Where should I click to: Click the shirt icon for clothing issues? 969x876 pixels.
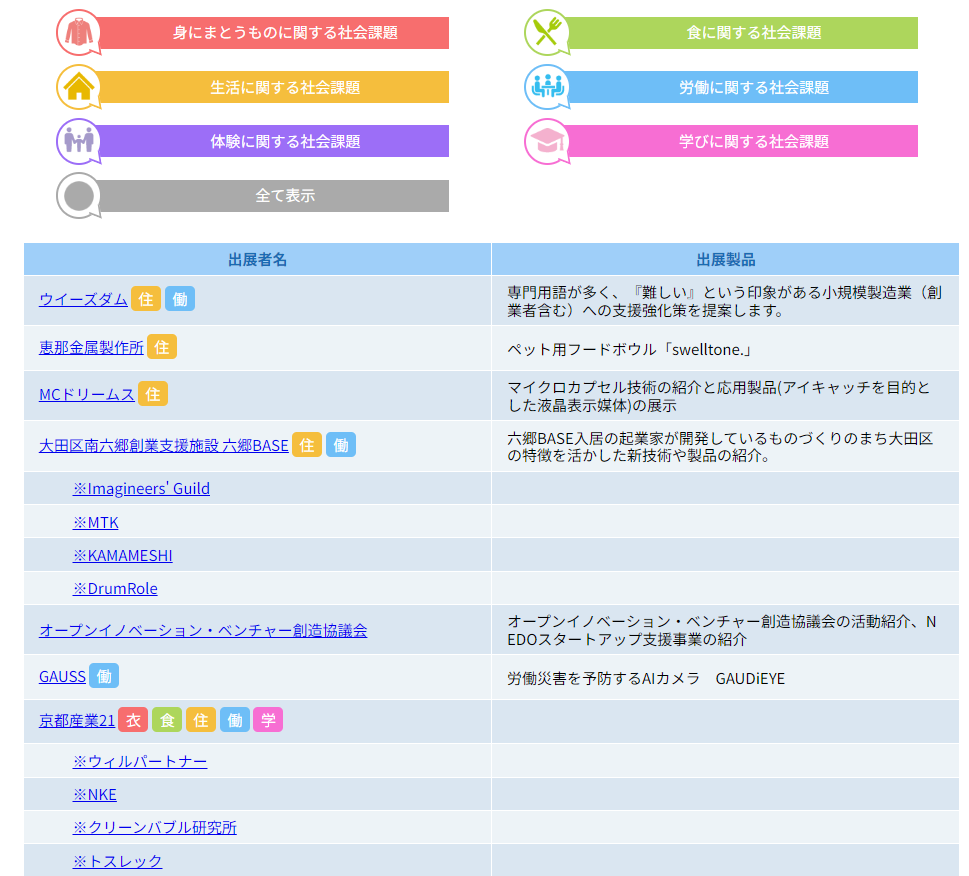click(x=78, y=32)
